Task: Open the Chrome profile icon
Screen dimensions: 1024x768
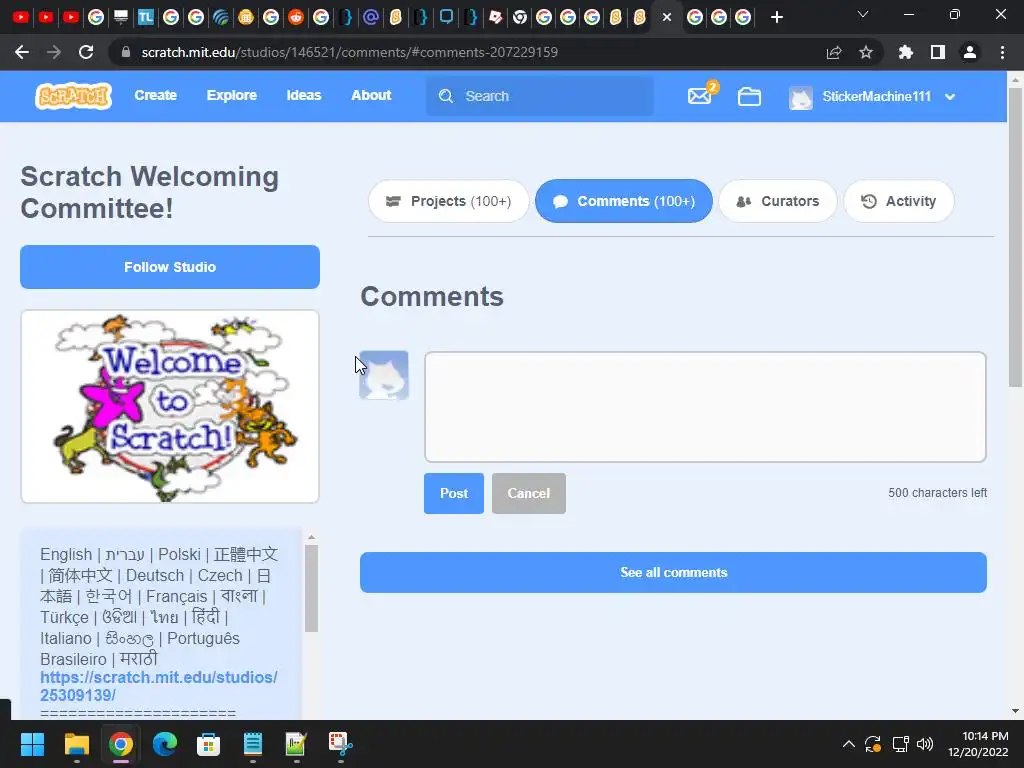Action: (x=970, y=52)
